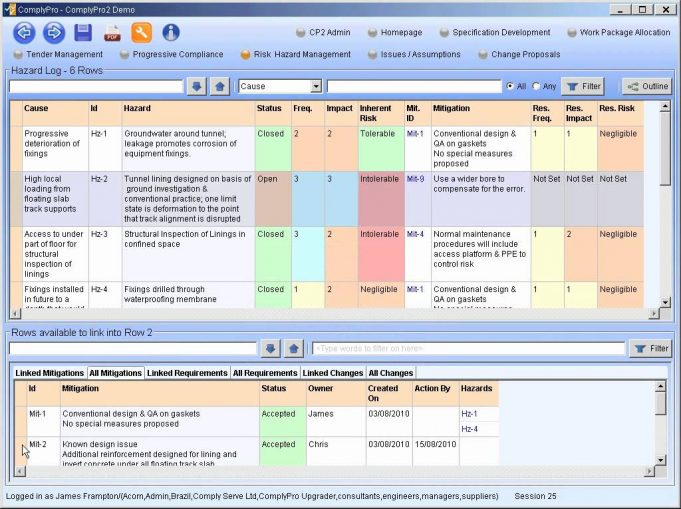The height and width of the screenshot is (509, 681).
Task: Click the blue information icon
Action: (x=171, y=33)
